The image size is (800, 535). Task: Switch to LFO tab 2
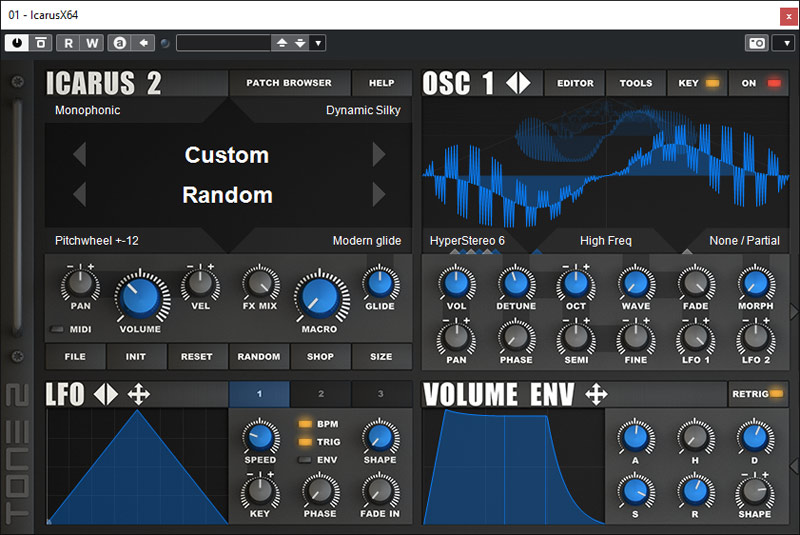321,394
